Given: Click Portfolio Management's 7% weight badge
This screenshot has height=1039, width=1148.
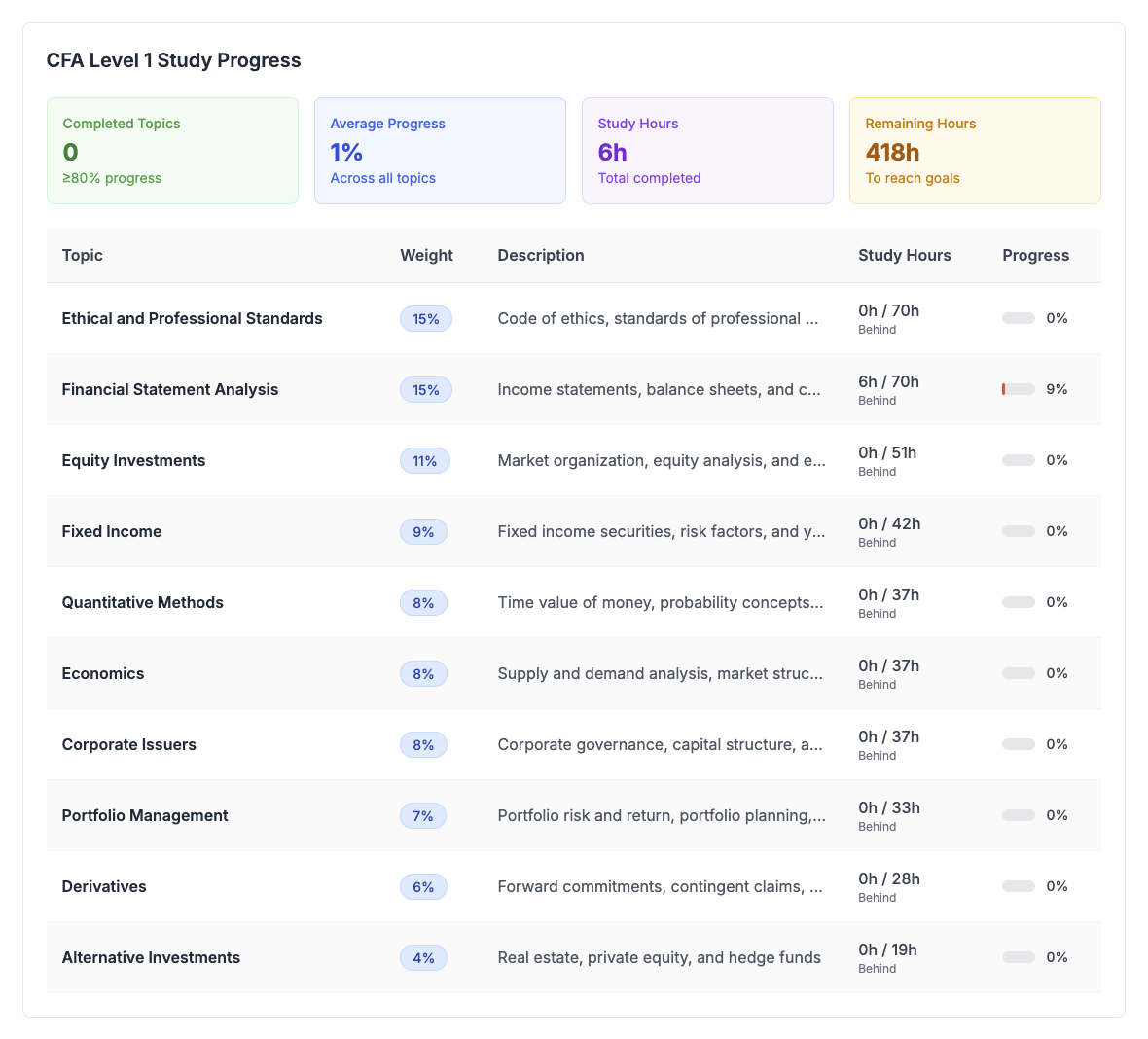Looking at the screenshot, I should click(x=423, y=816).
